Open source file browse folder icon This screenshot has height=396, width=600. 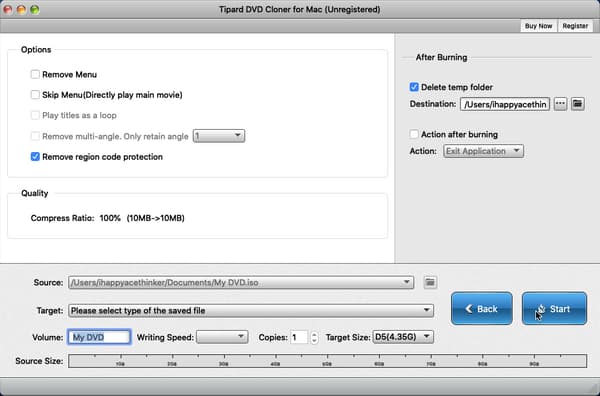point(430,282)
